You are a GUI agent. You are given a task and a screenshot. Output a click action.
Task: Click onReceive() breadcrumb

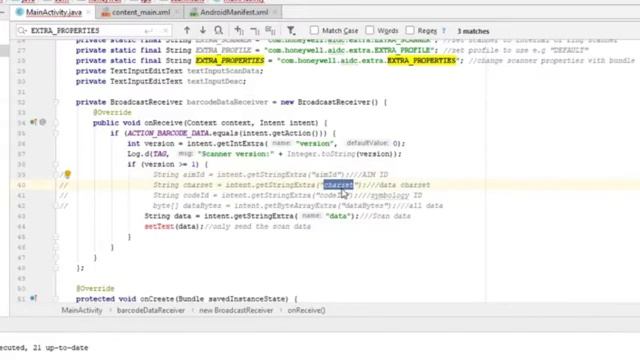point(306,310)
